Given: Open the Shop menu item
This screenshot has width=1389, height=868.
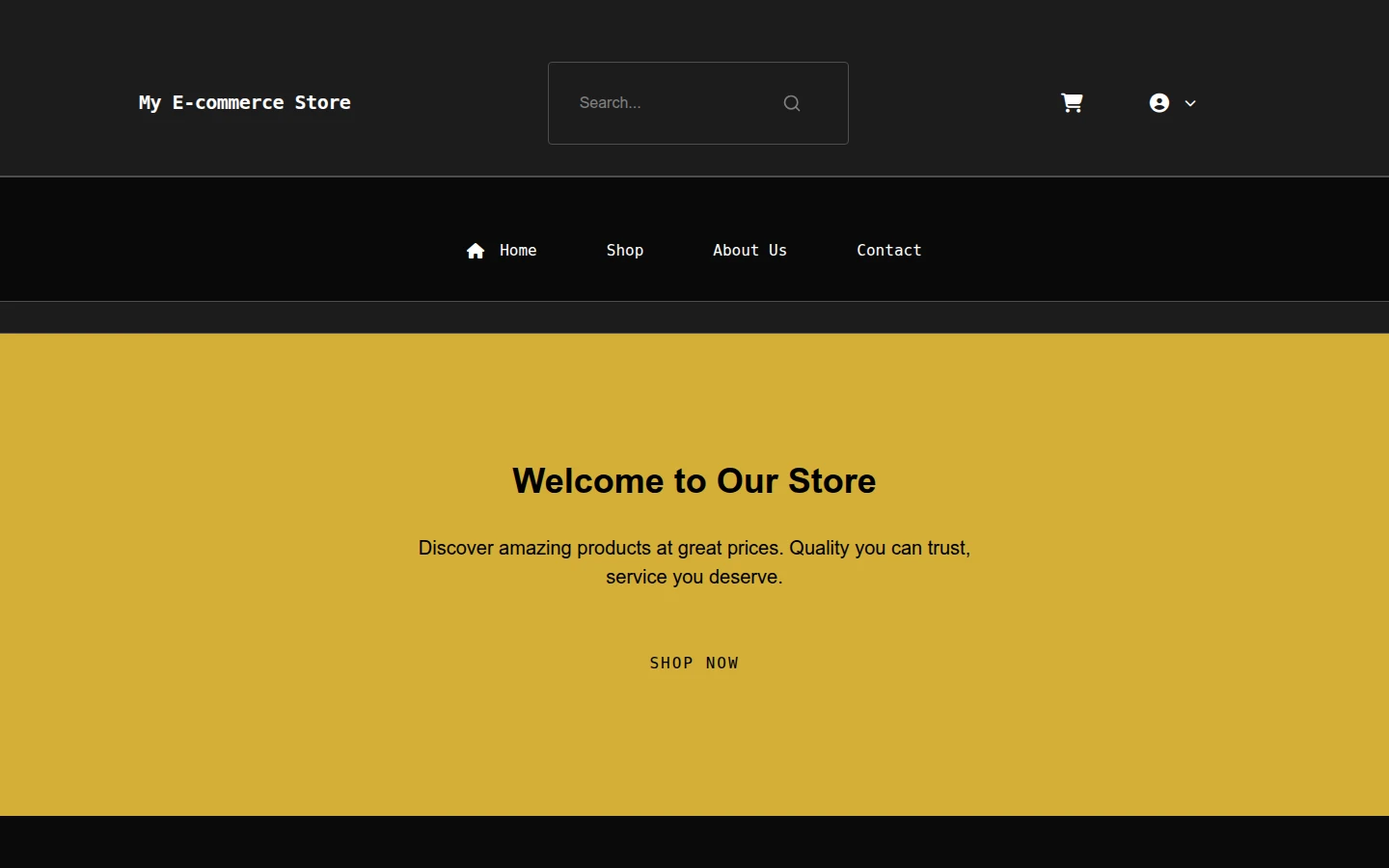Looking at the screenshot, I should tap(625, 251).
